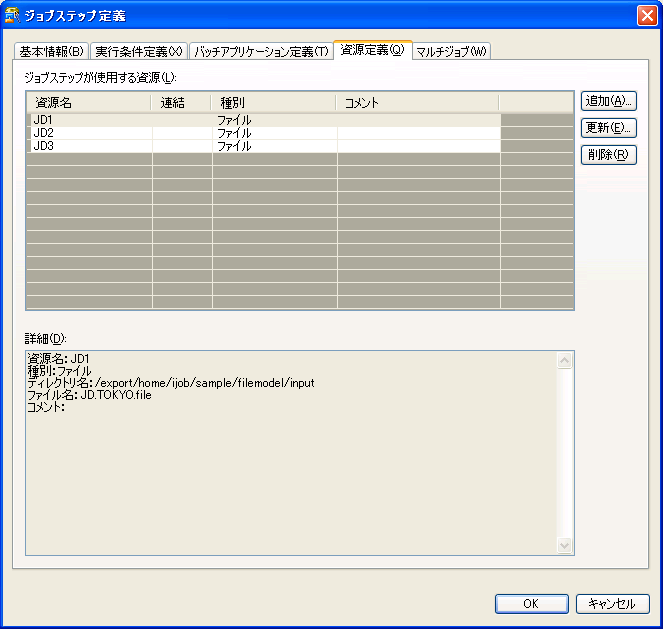Screen dimensions: 663x629
Task: Select the 資源定義(O) tab
Action: (372, 50)
